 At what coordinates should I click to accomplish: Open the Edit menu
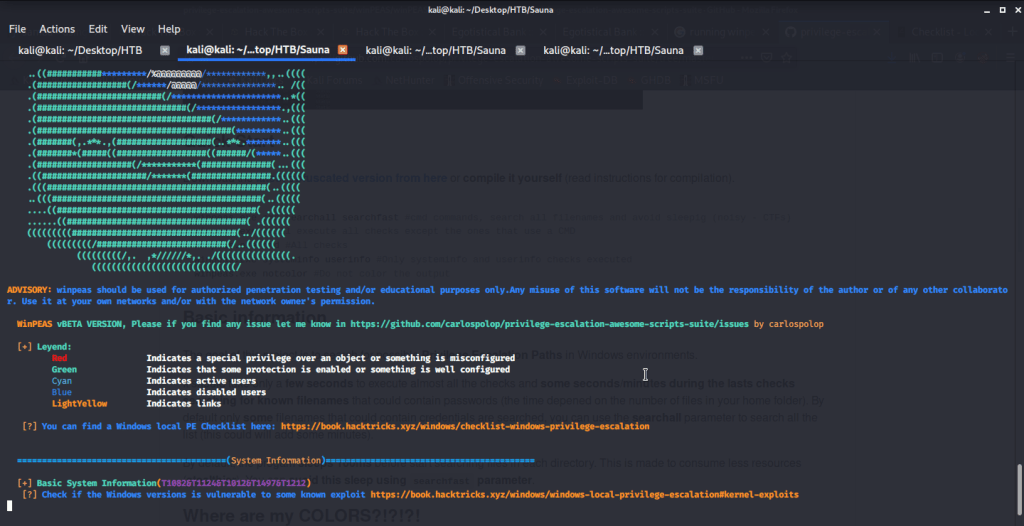point(98,29)
